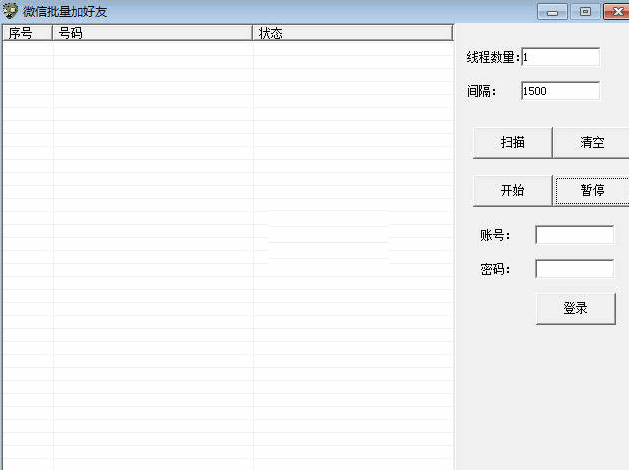Viewport: 629px width, 470px height.
Task: Maximize the window
Action: [586, 12]
